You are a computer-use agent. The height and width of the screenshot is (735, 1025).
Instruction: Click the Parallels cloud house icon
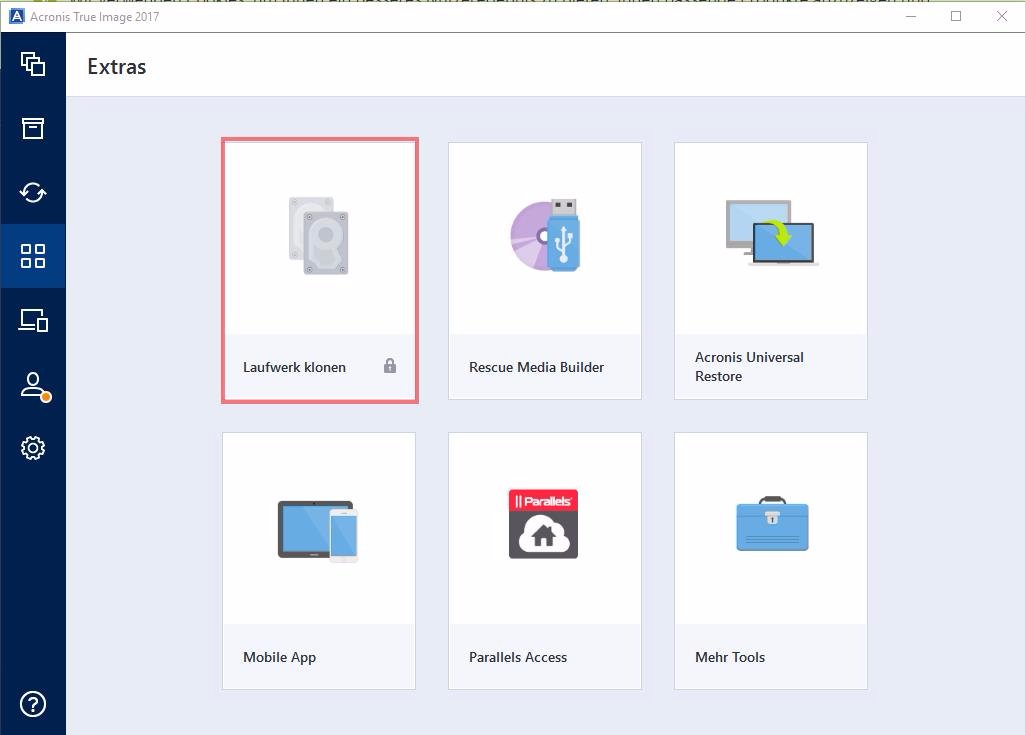(543, 524)
